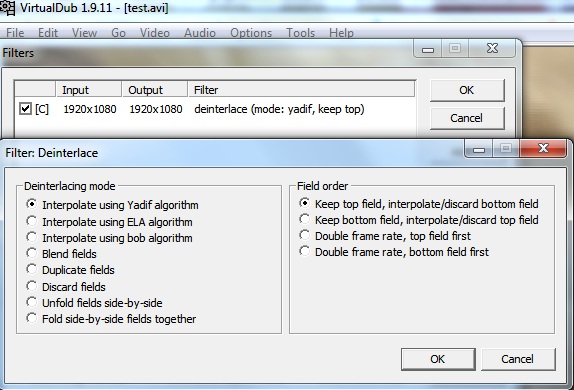Screen dimensions: 574x390
Task: Select the deinterlace filter row in list
Action: (215, 109)
